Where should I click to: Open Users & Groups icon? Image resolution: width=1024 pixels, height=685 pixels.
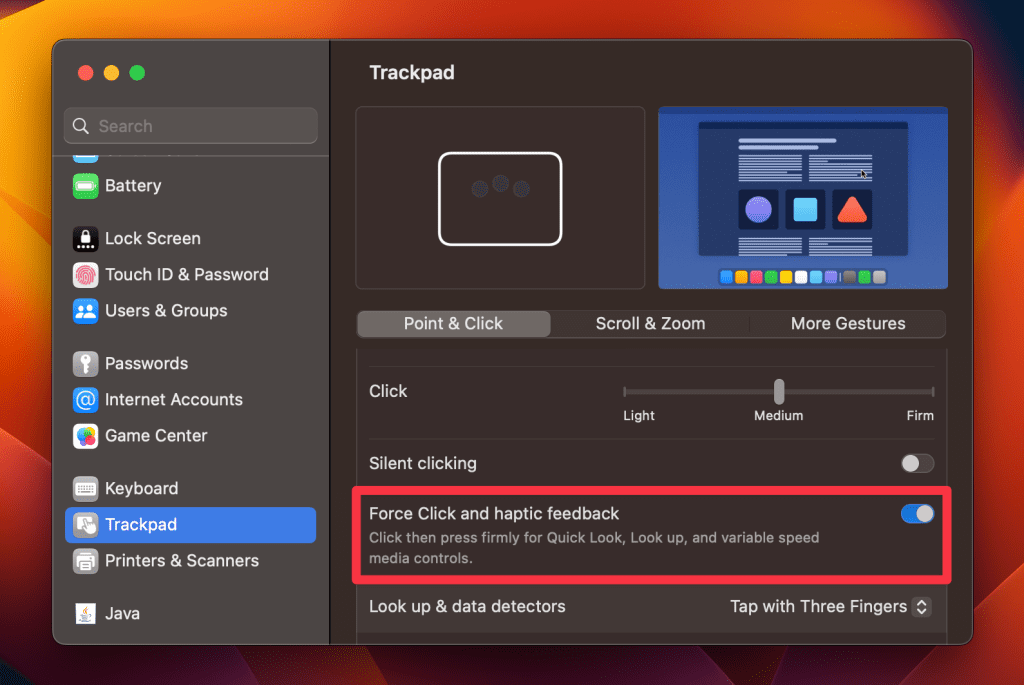(x=86, y=311)
